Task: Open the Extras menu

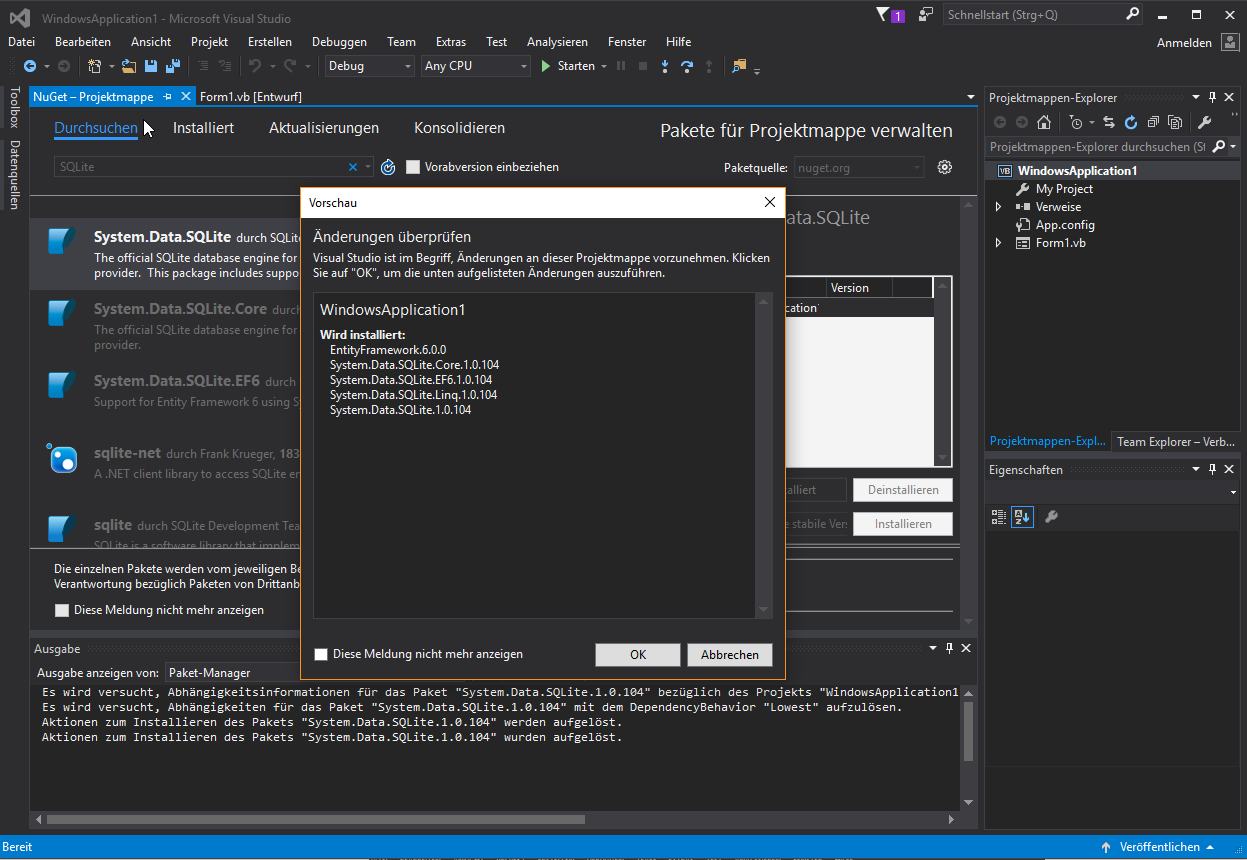Action: [x=451, y=42]
